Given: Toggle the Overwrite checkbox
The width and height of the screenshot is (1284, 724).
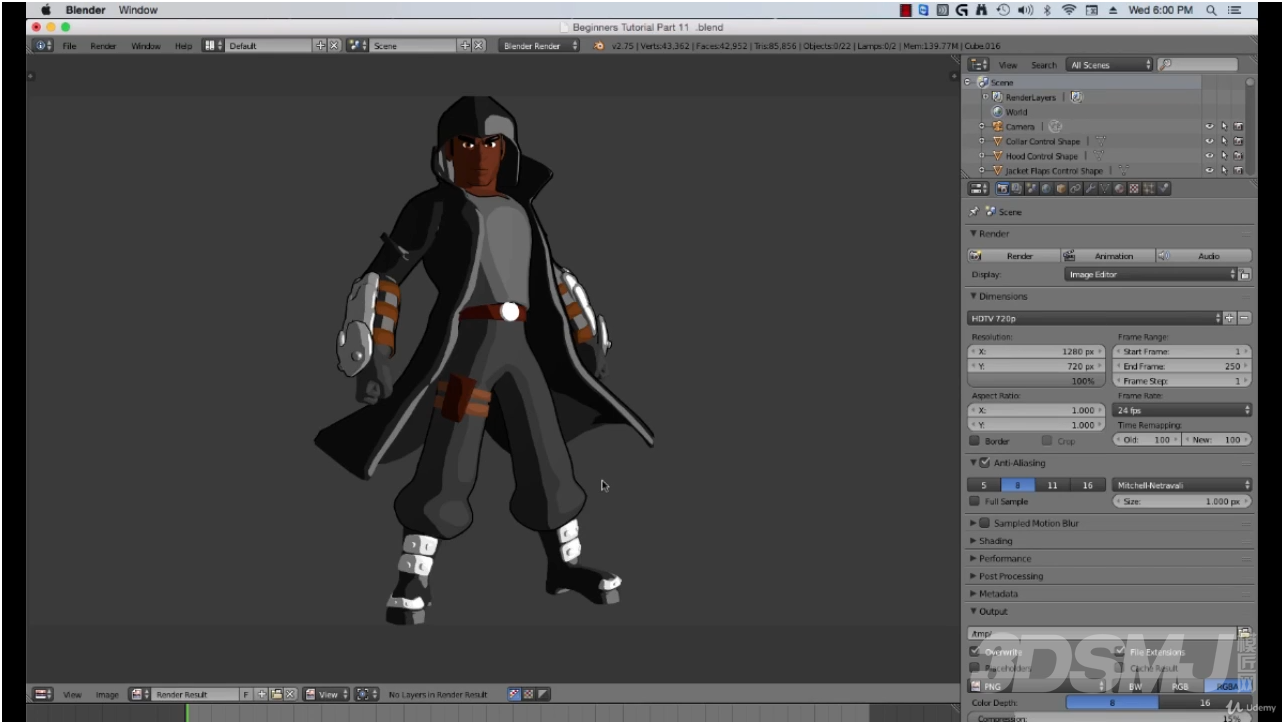Looking at the screenshot, I should point(975,651).
